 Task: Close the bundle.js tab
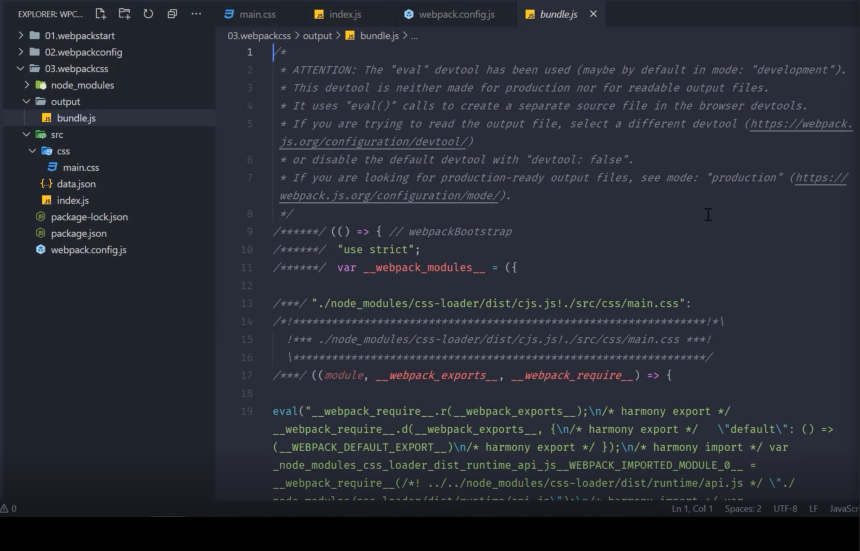tap(593, 14)
